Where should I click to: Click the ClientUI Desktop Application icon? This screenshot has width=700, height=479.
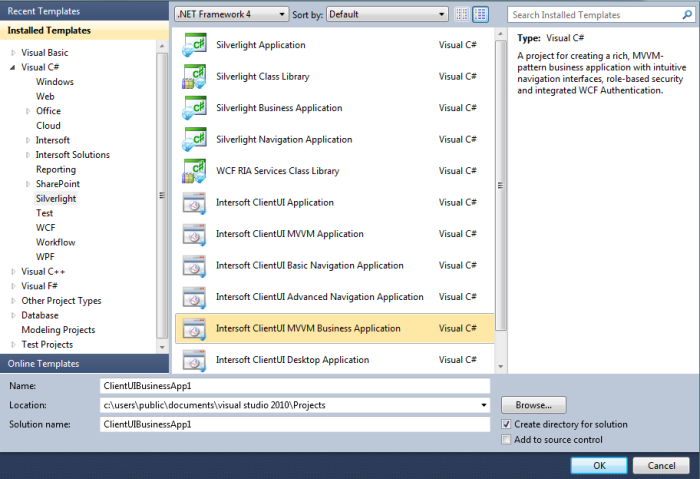tap(194, 360)
